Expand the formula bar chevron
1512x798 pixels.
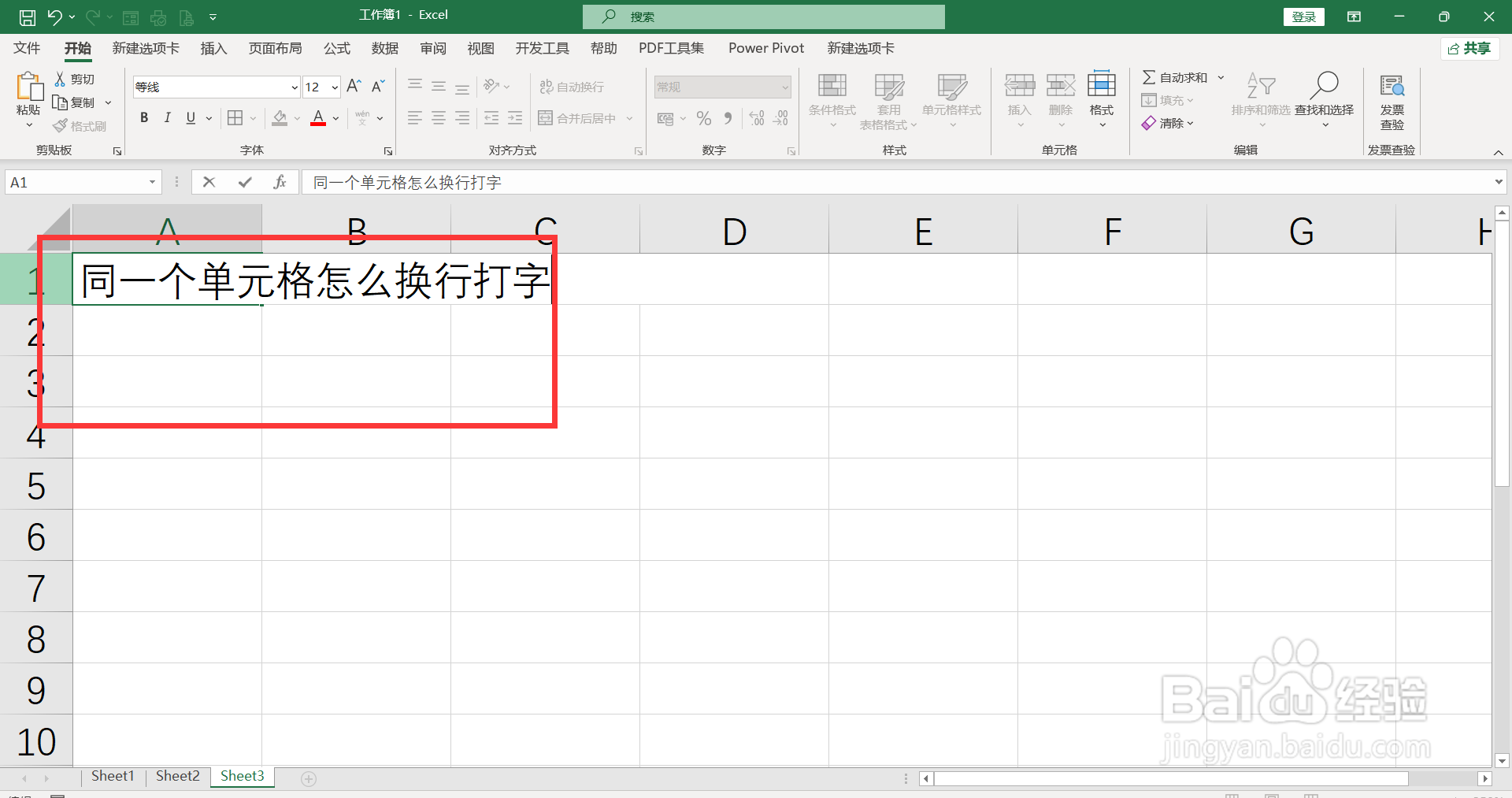click(x=1499, y=182)
